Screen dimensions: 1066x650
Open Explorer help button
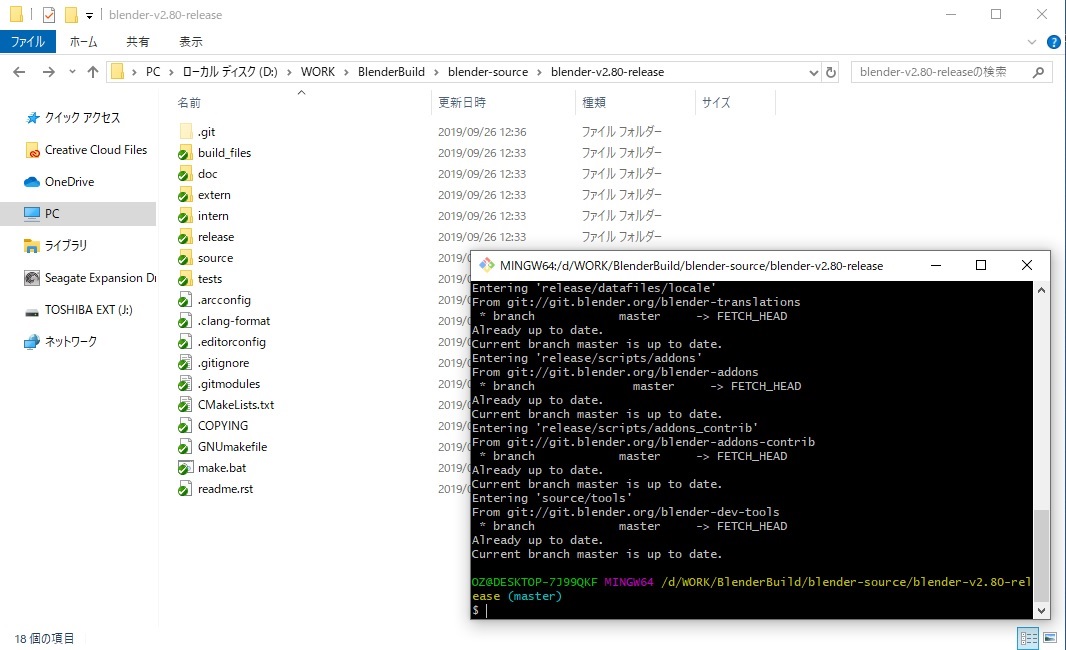coord(1054,42)
